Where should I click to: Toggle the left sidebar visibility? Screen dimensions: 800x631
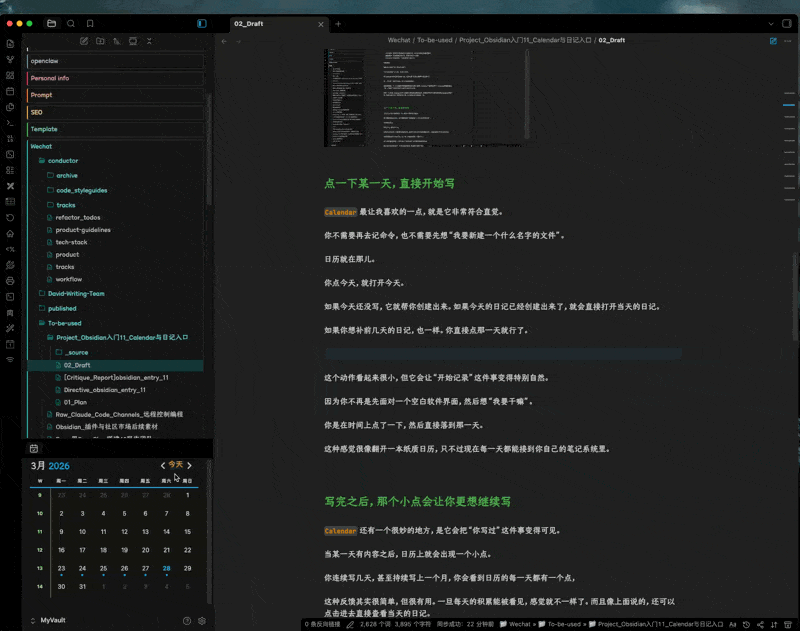200,24
